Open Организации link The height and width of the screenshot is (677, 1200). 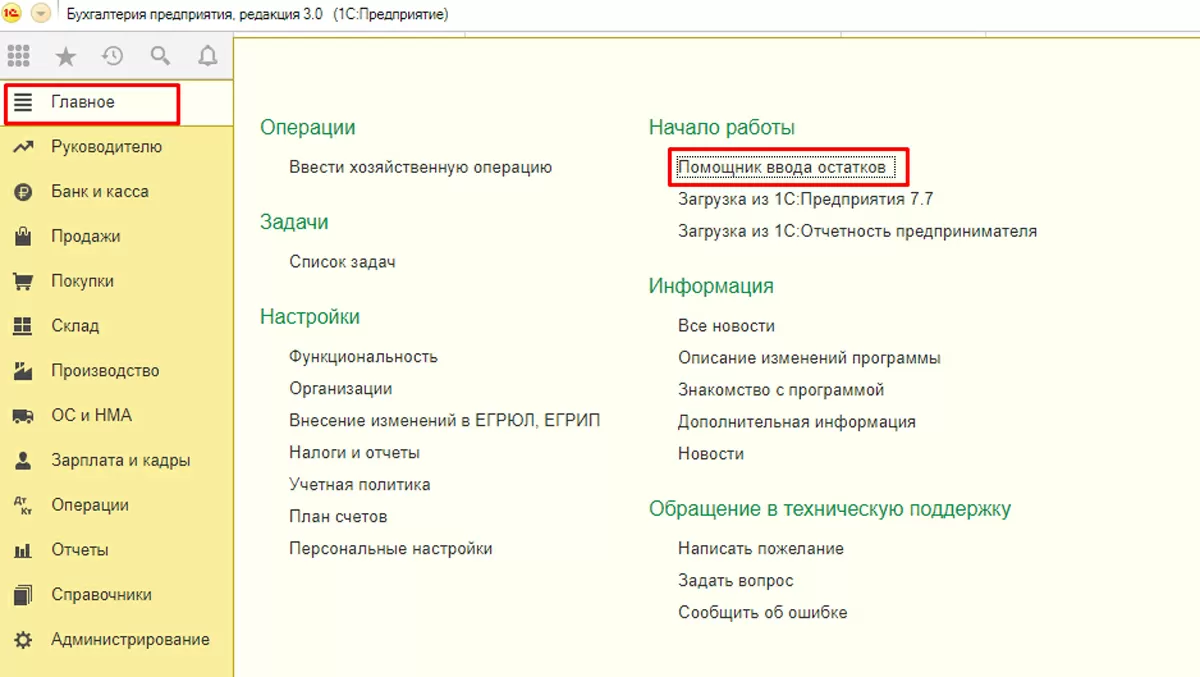pos(340,389)
